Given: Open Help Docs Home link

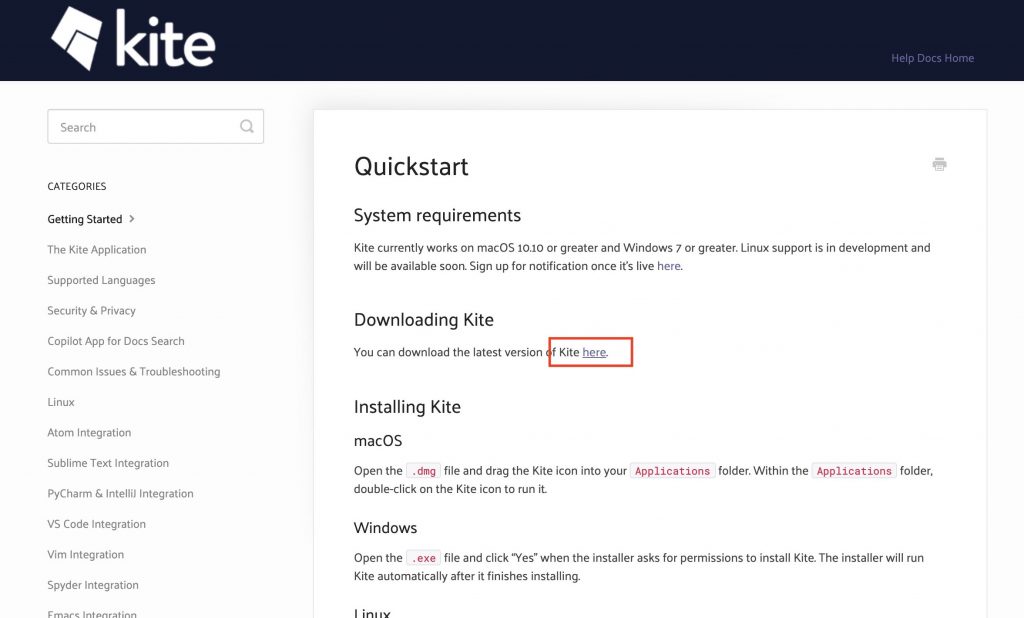Looking at the screenshot, I should pos(932,58).
